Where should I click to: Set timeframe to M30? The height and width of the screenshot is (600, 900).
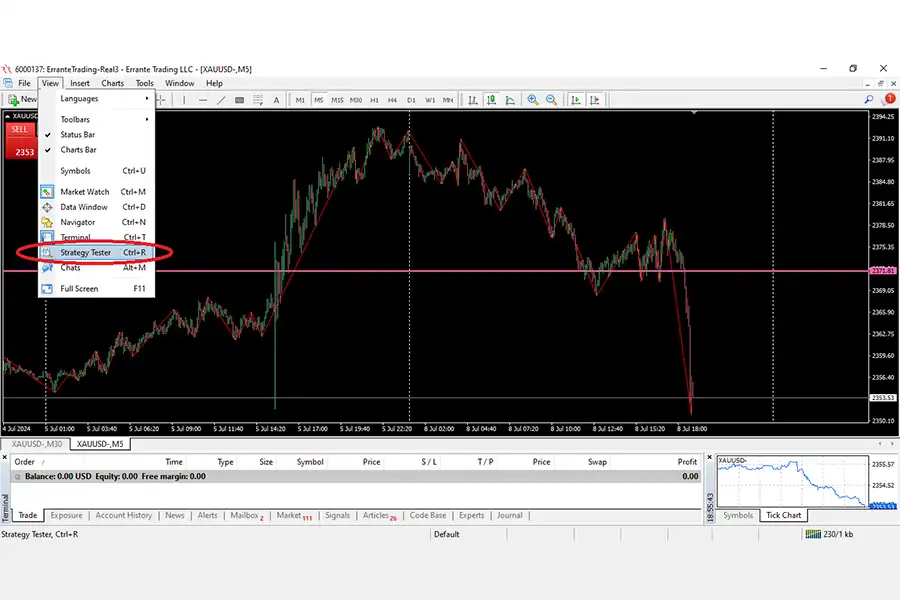[356, 100]
